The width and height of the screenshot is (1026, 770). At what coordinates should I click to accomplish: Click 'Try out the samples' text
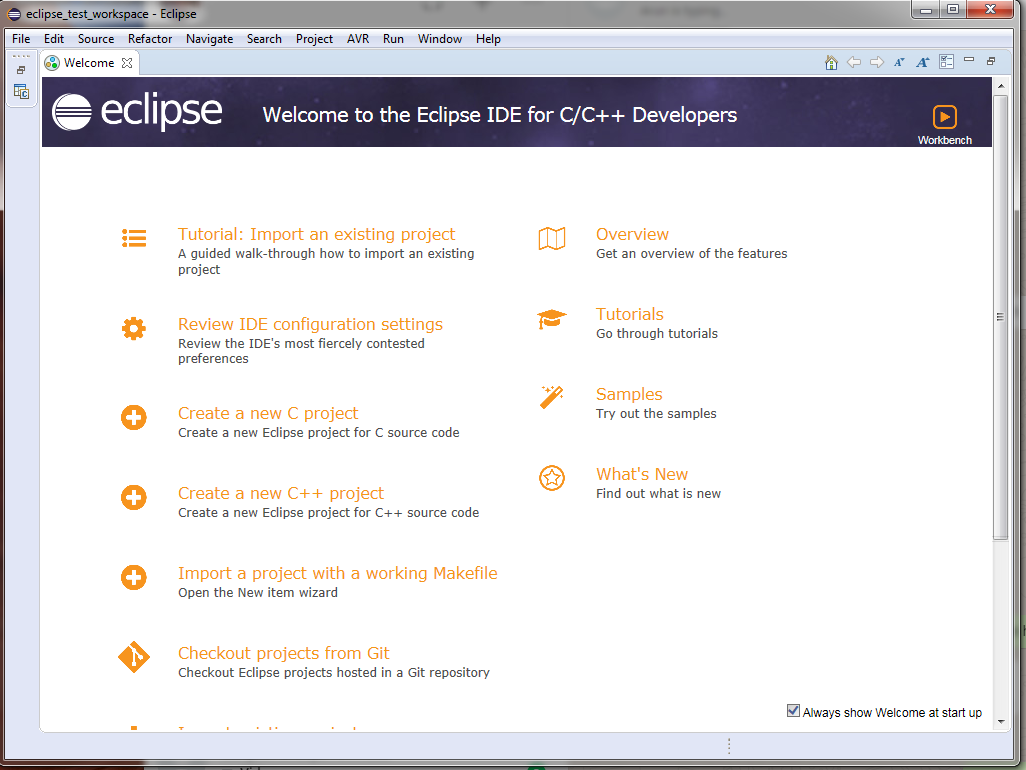pos(656,413)
